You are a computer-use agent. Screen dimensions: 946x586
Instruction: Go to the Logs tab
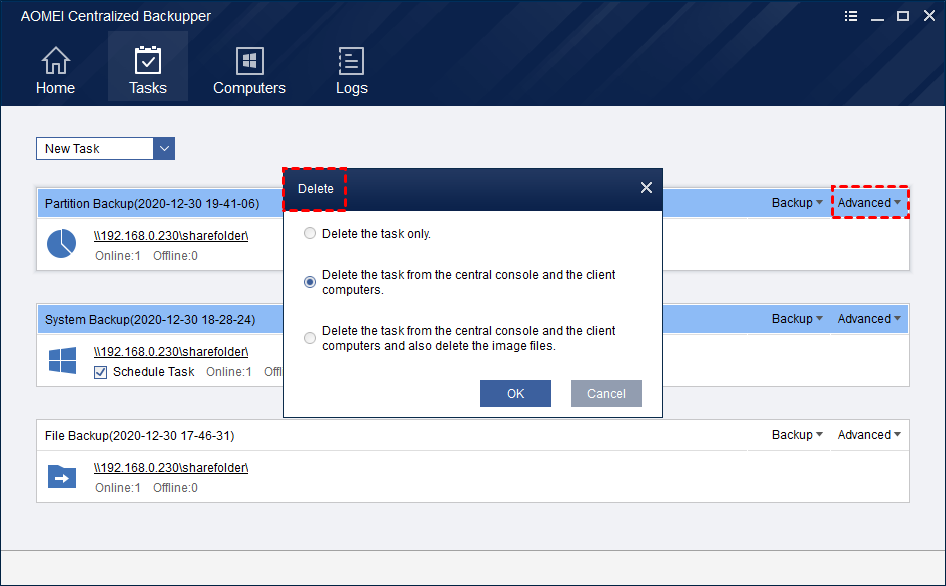(x=351, y=71)
